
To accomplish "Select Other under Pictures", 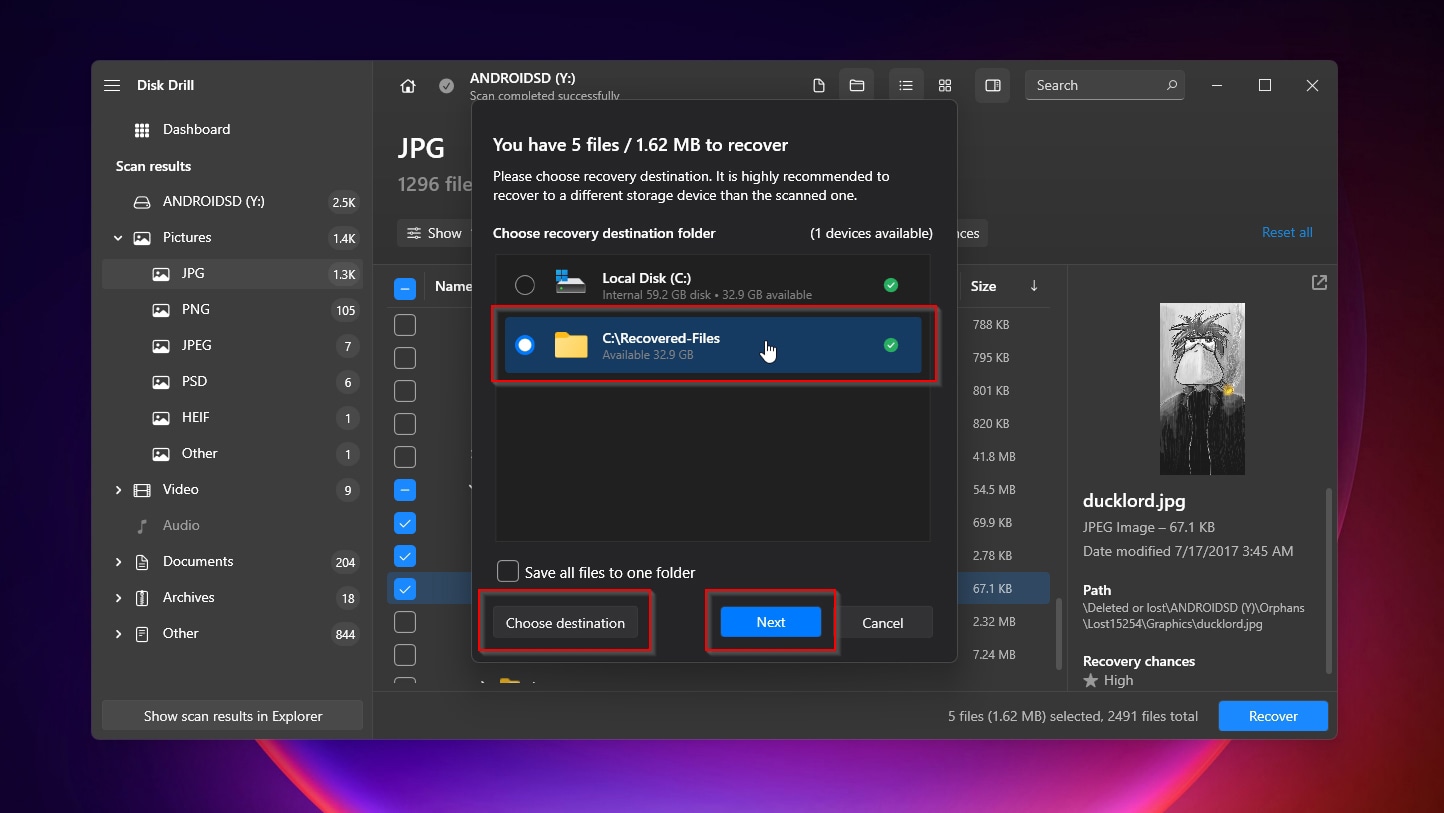I will coord(230,454).
